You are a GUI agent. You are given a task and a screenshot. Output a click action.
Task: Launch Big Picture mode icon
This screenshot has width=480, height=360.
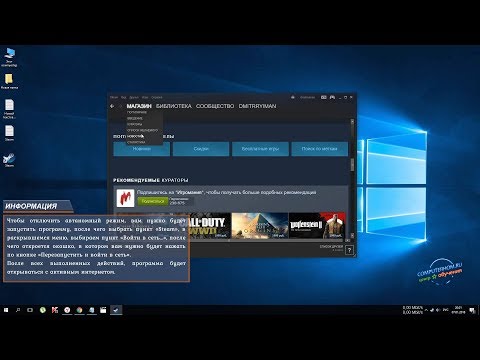click(324, 97)
